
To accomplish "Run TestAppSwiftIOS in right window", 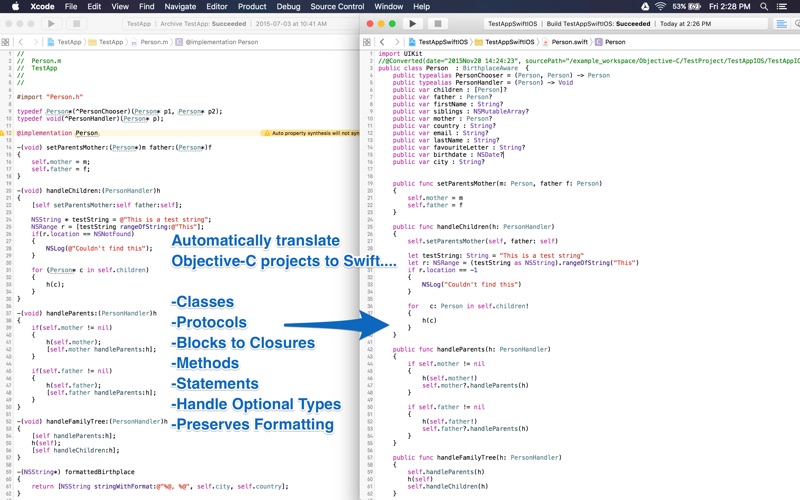I will click(413, 23).
